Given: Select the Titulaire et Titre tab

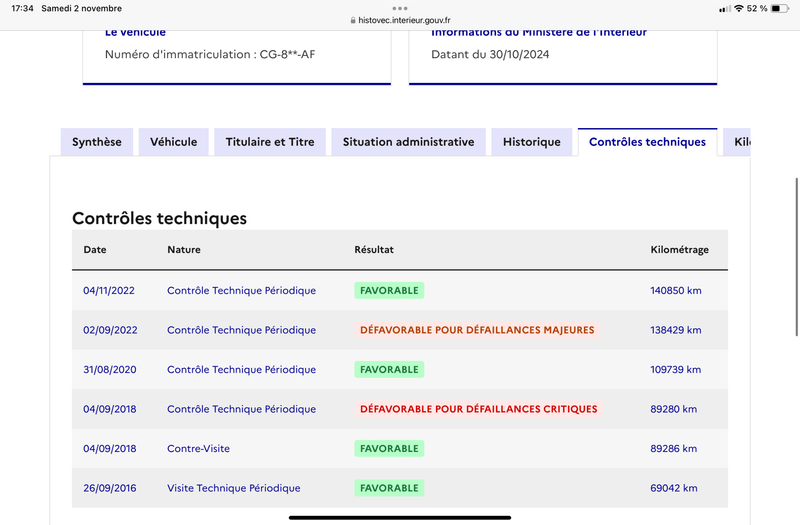Looking at the screenshot, I should click(x=270, y=142).
